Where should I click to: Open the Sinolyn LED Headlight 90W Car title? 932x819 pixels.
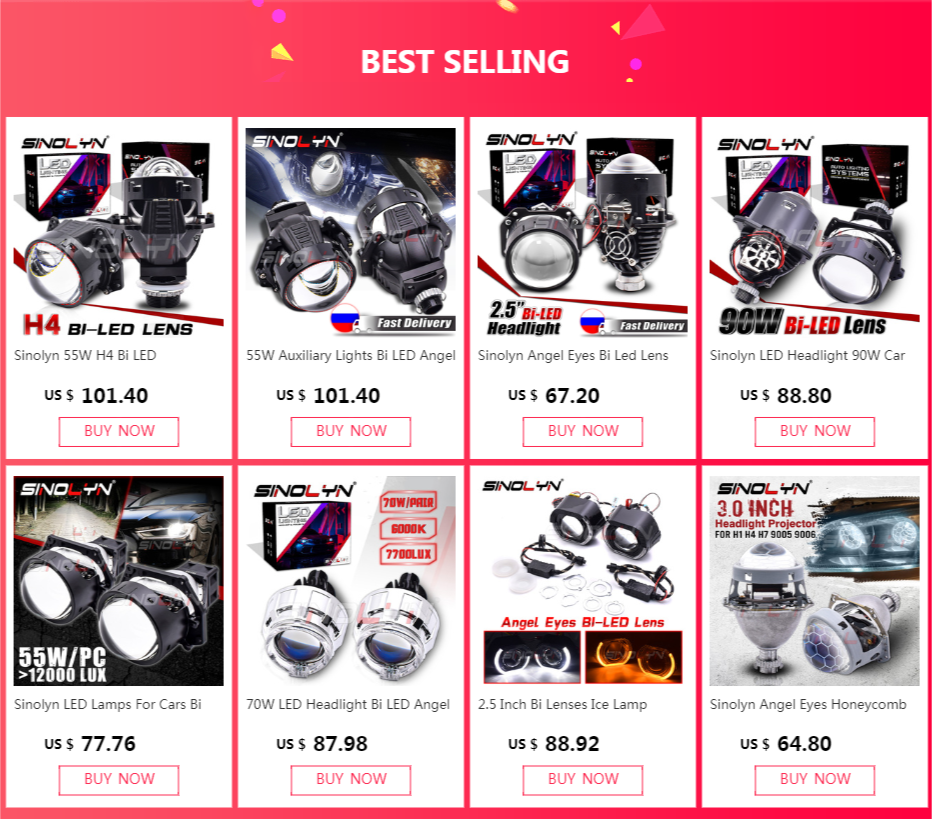pyautogui.click(x=807, y=355)
